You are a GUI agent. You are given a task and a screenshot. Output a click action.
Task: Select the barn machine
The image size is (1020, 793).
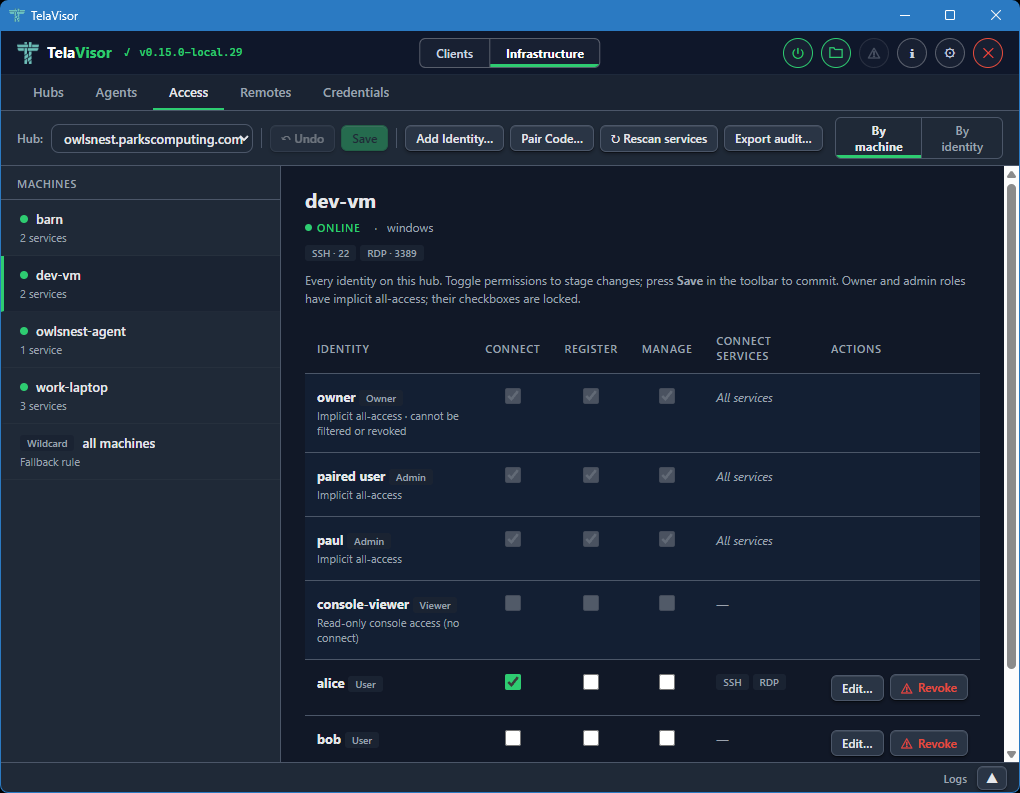pos(141,228)
